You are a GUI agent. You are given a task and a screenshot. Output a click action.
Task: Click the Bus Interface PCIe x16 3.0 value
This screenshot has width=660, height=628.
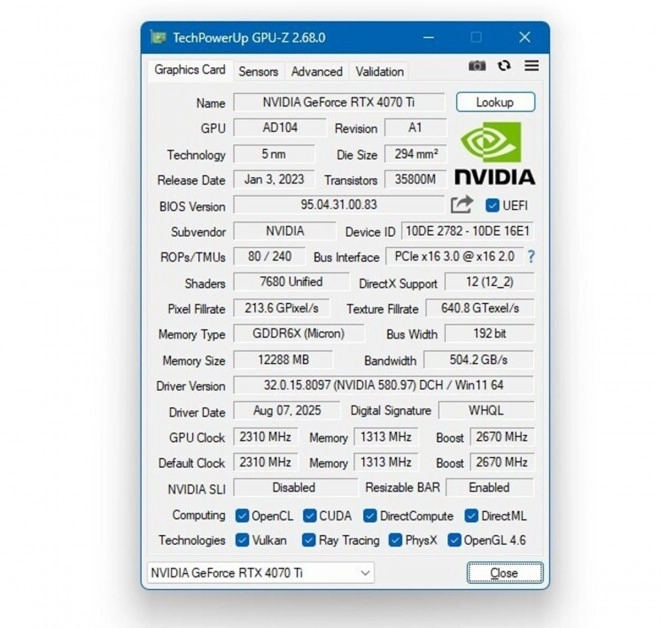tap(455, 256)
